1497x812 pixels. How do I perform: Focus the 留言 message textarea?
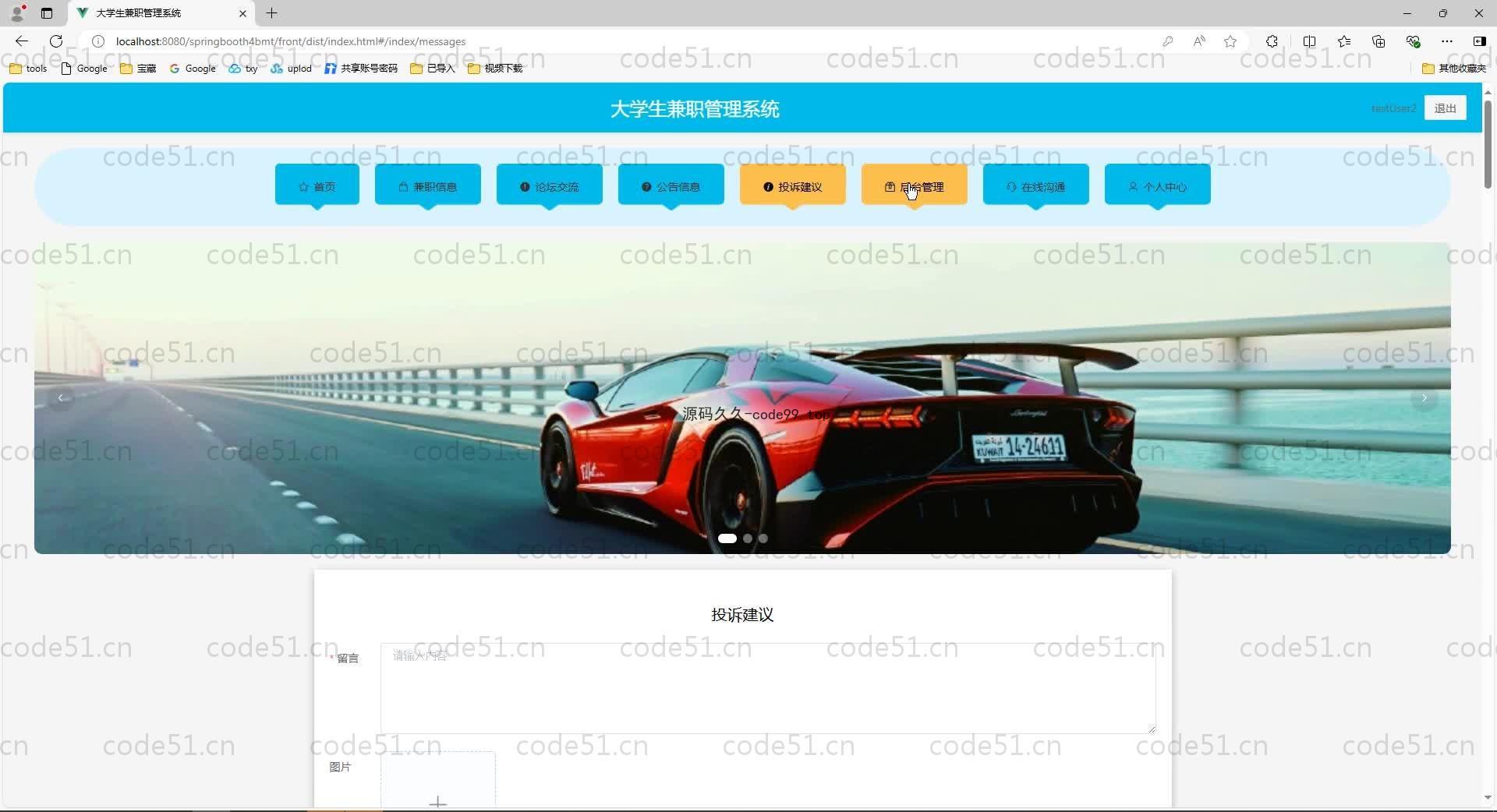pyautogui.click(x=768, y=688)
